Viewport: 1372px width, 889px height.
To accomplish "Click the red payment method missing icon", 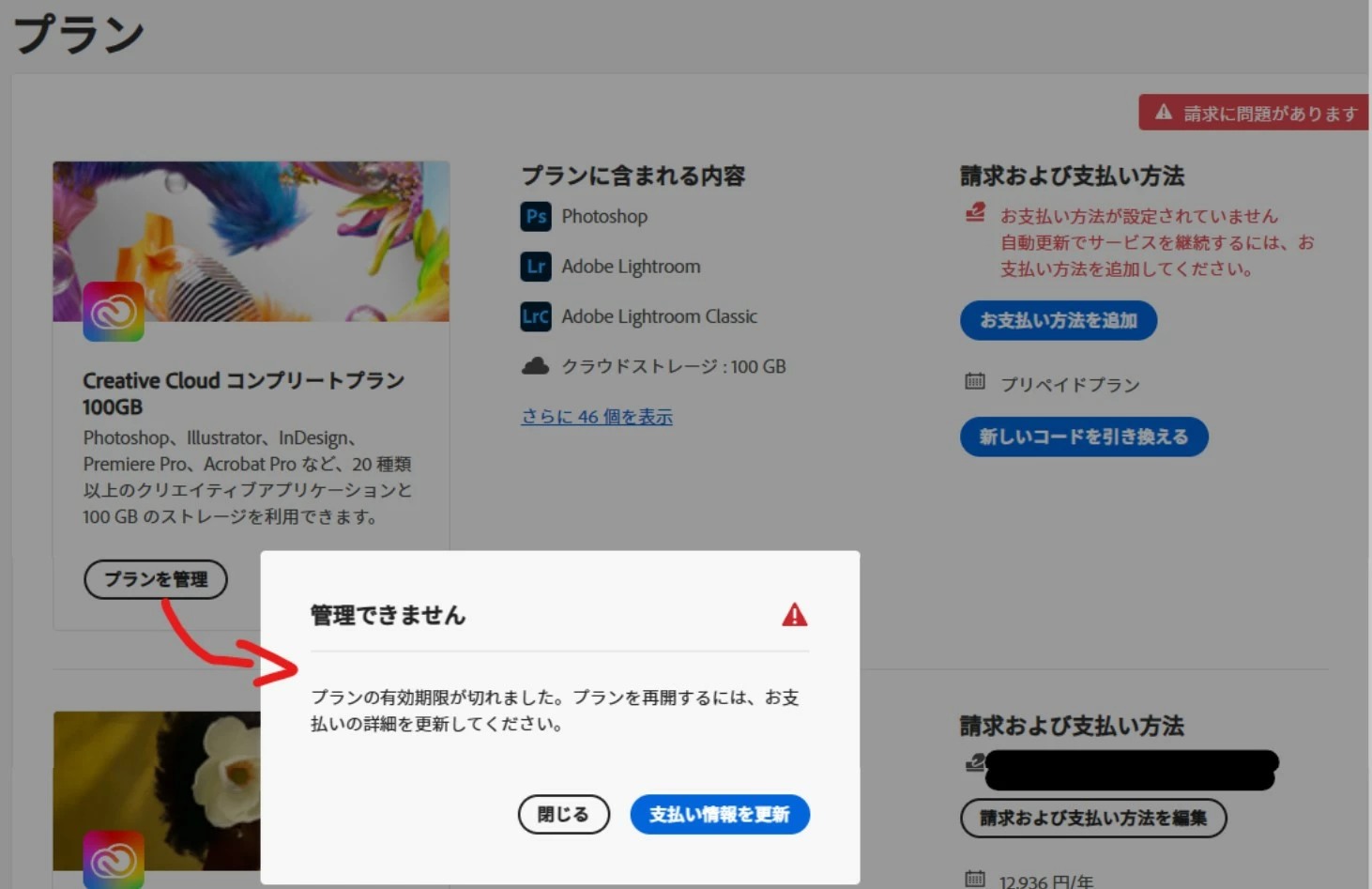I will coord(975,213).
